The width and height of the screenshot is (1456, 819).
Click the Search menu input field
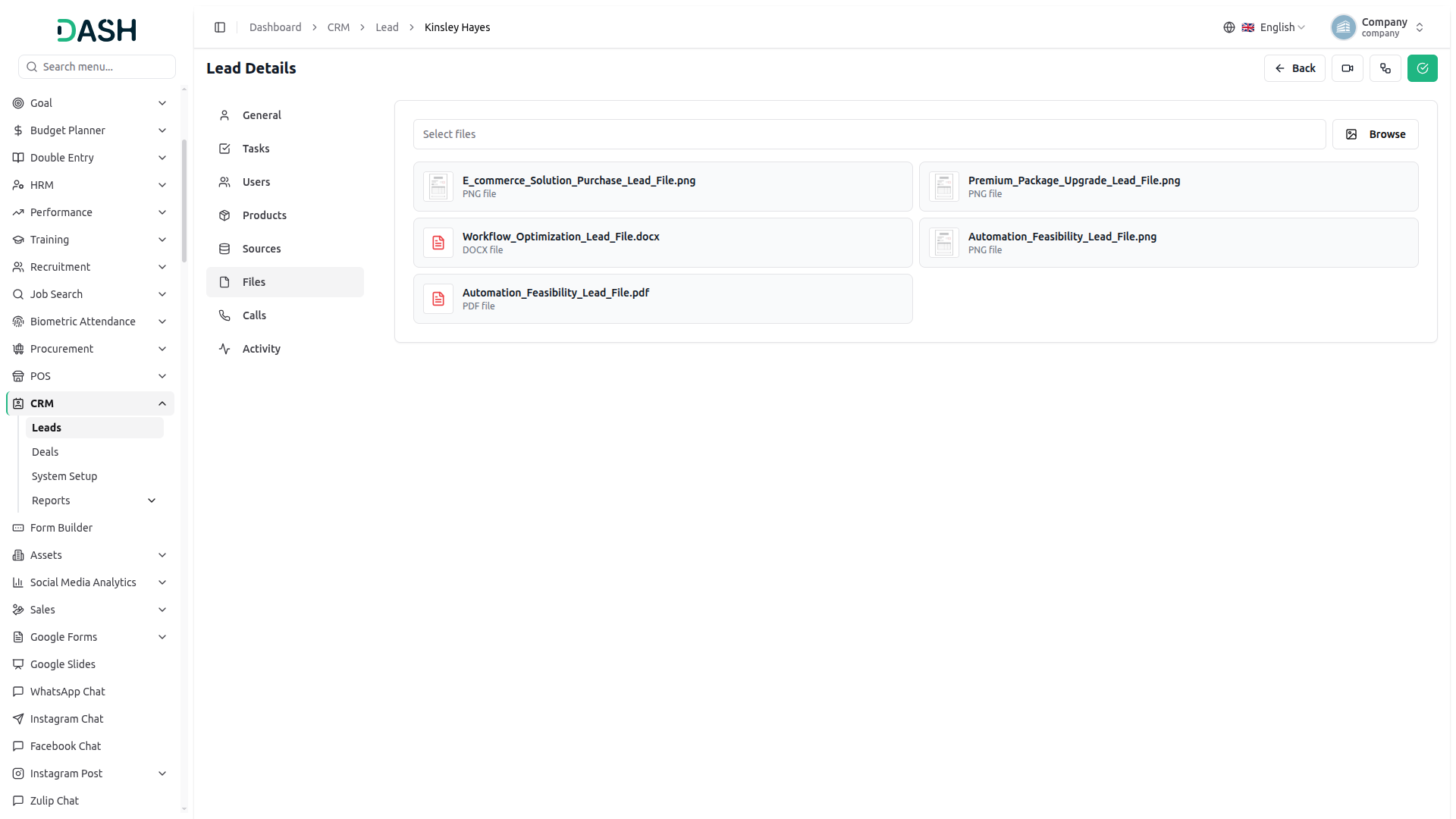click(x=97, y=67)
